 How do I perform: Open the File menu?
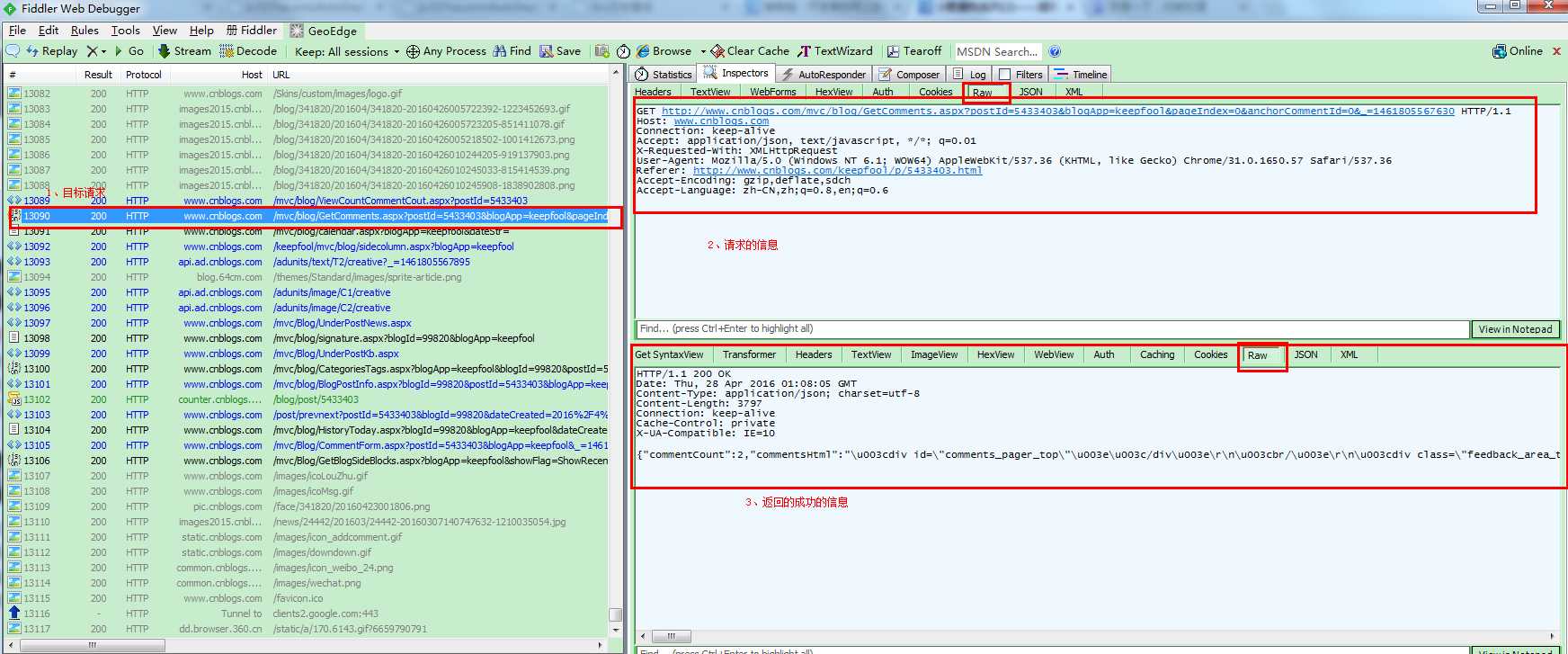coord(17,30)
